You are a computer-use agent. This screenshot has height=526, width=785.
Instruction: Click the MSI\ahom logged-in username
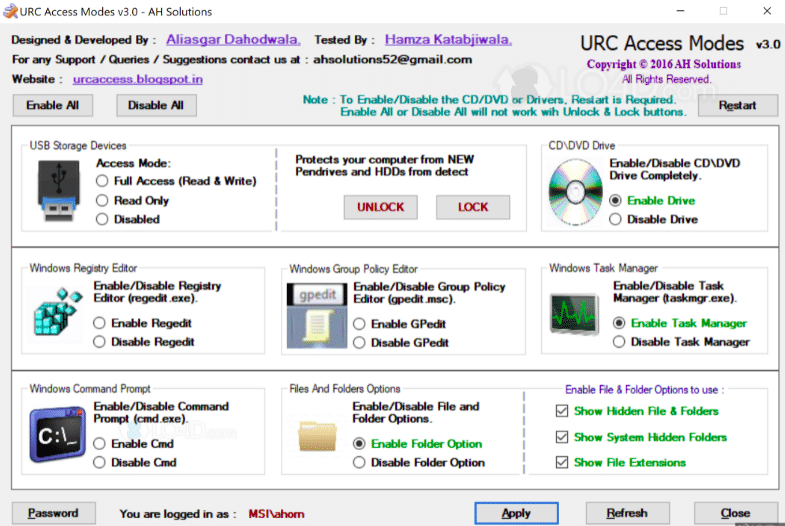276,514
